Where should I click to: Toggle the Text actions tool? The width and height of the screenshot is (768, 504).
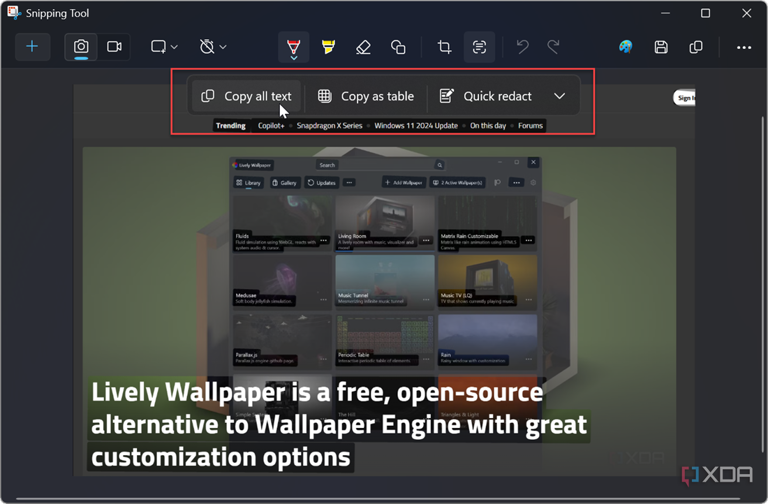479,47
